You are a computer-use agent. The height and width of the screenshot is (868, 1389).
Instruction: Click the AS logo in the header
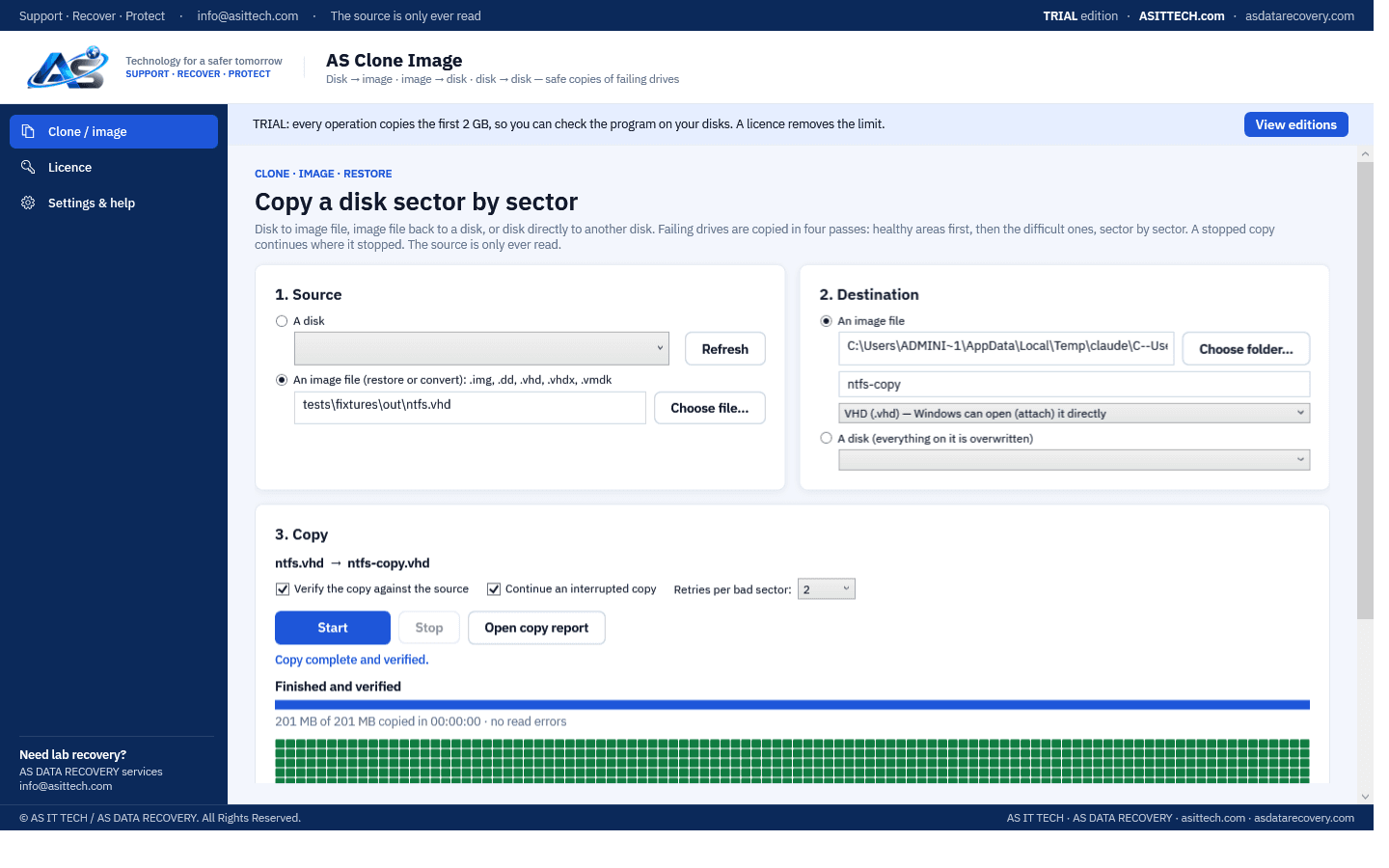pyautogui.click(x=68, y=68)
